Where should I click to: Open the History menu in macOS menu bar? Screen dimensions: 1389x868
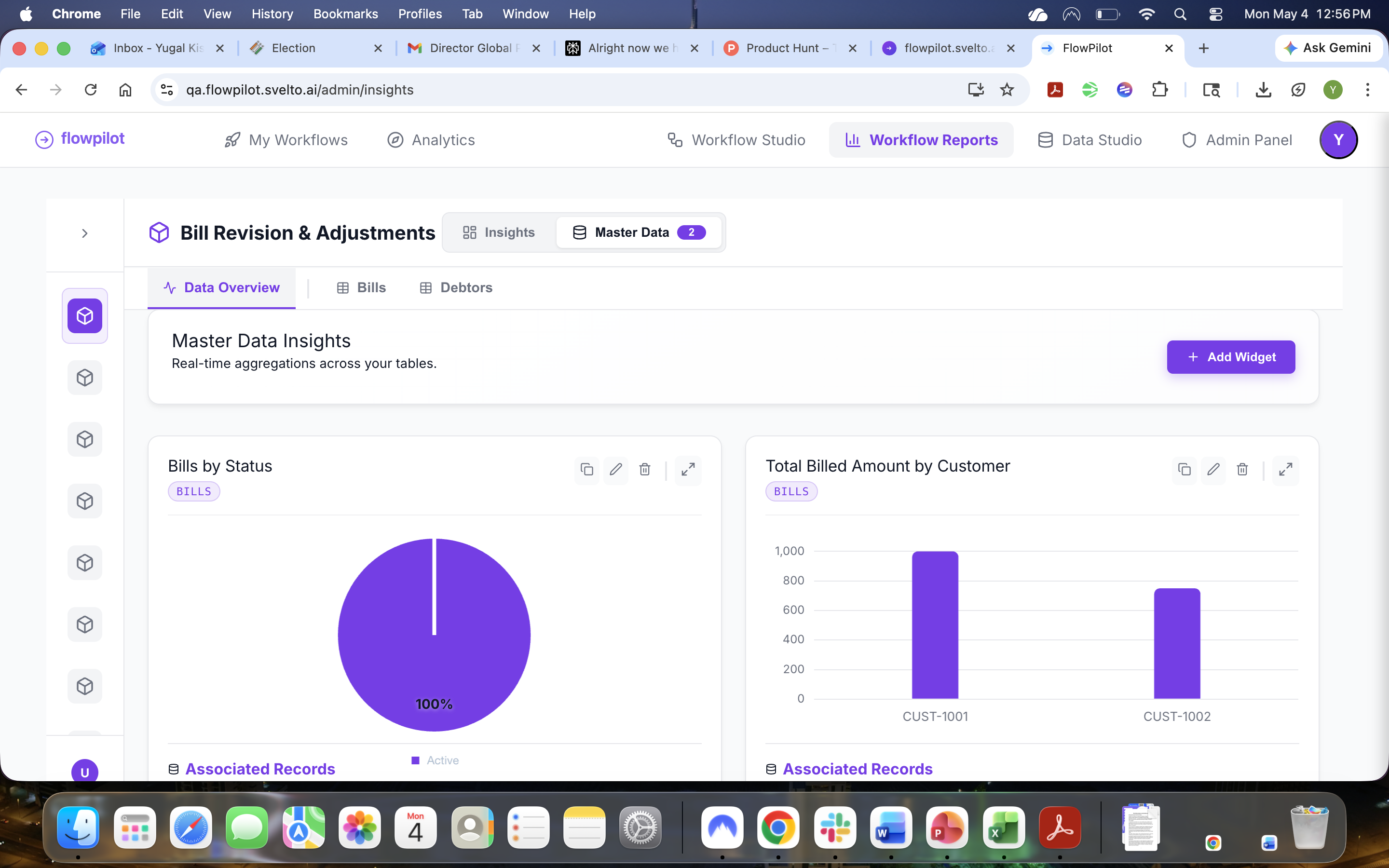(272, 14)
